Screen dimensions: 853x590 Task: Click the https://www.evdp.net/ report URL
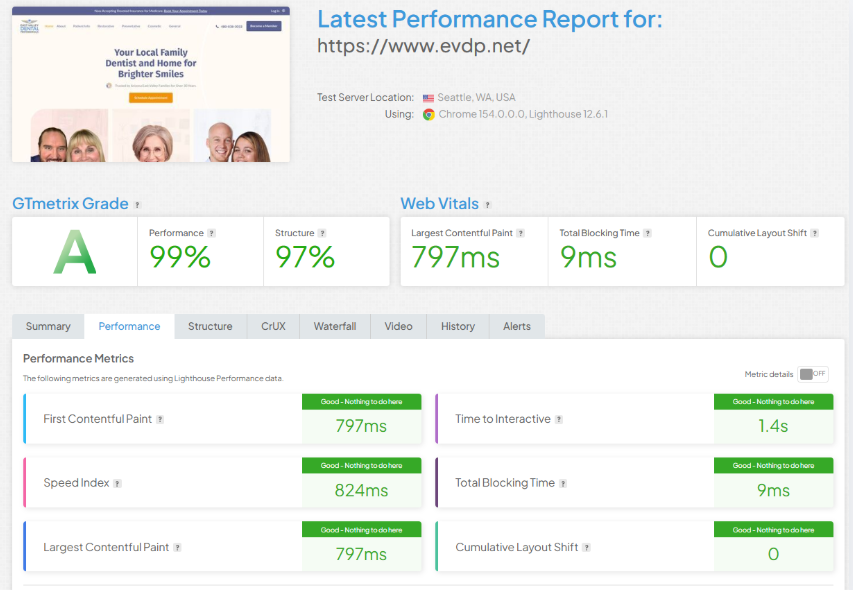click(x=423, y=46)
